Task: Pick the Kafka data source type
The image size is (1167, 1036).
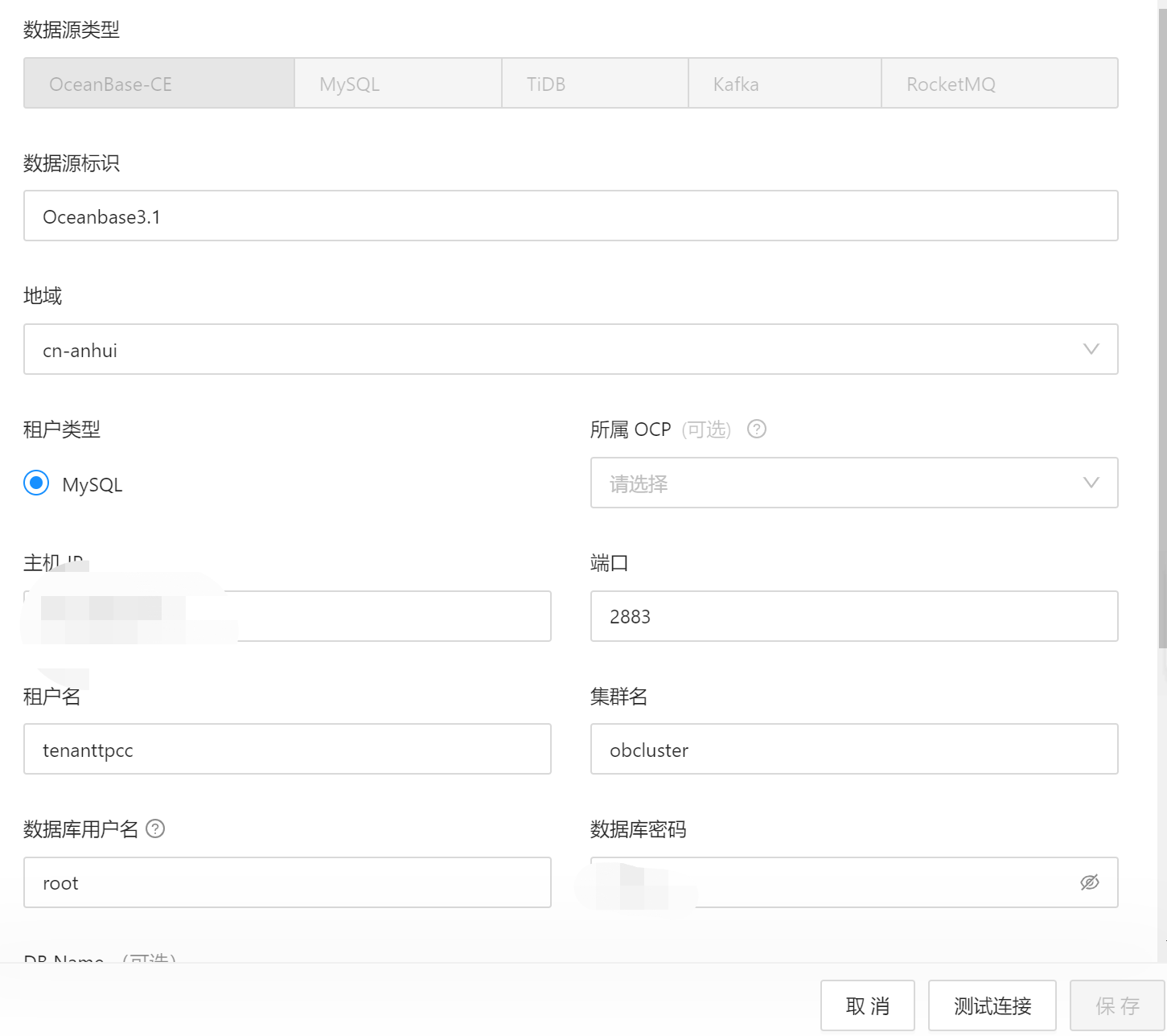Action: pyautogui.click(x=785, y=83)
